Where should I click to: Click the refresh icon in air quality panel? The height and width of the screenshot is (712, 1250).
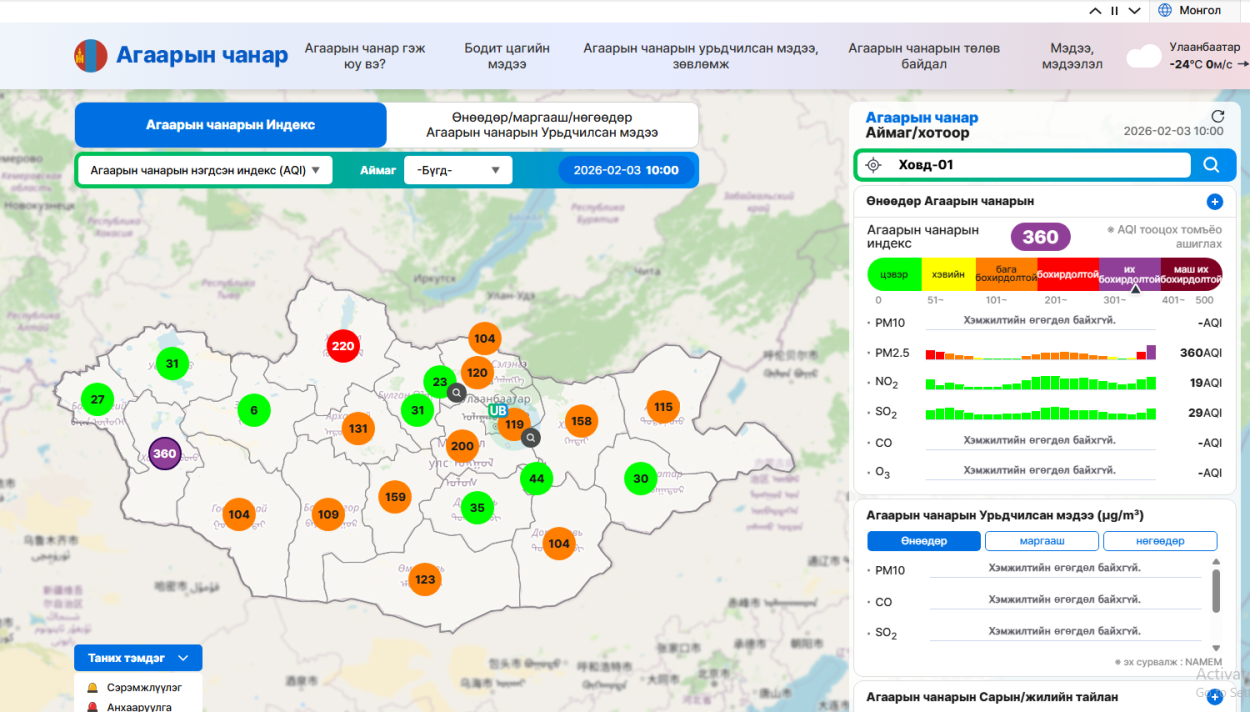(1217, 117)
